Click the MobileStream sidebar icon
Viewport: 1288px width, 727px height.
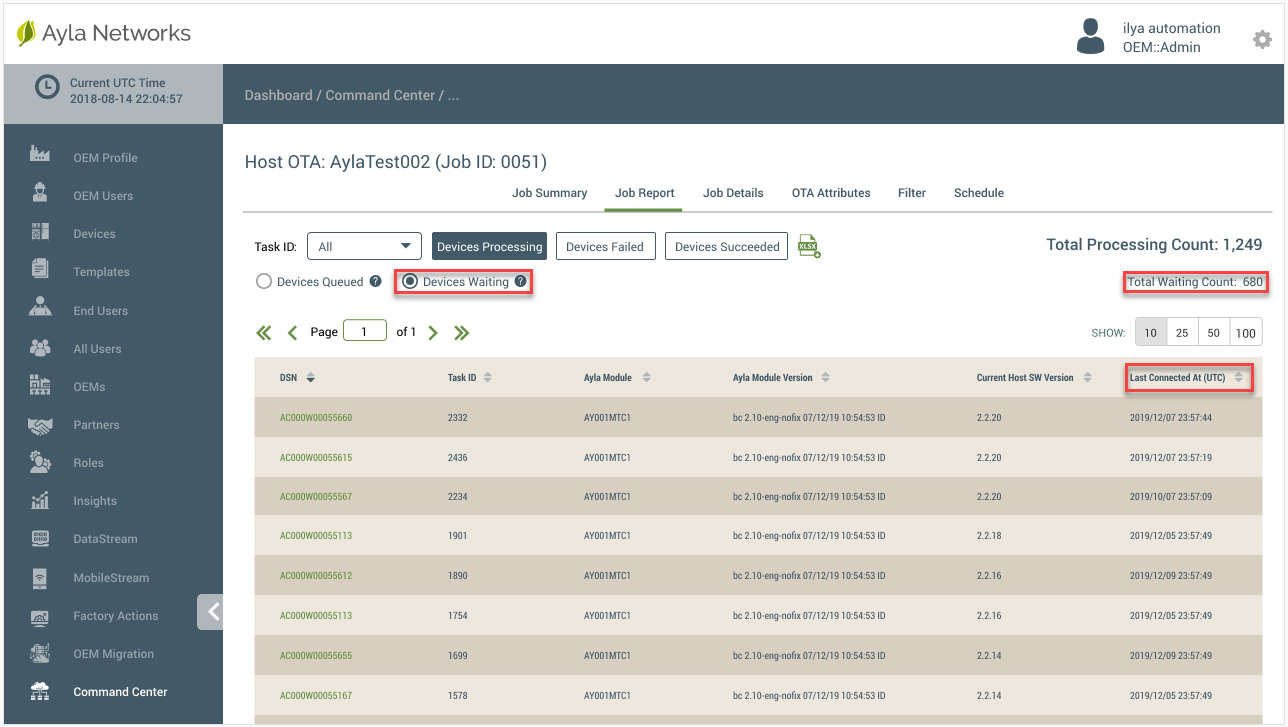[40, 577]
